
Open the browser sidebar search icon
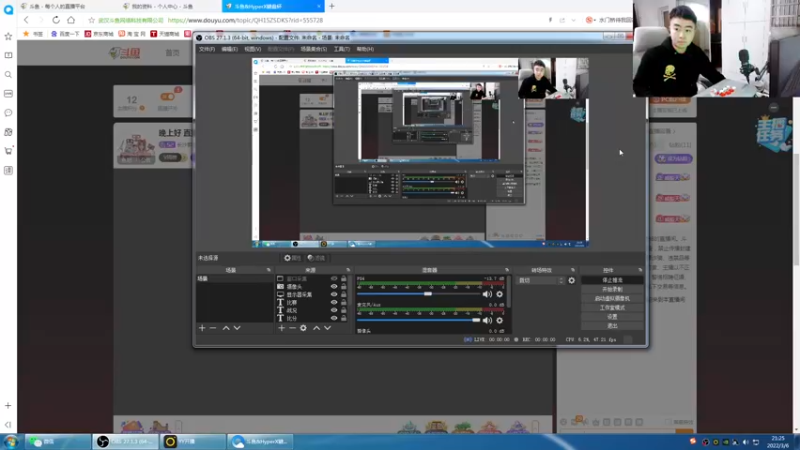(8, 74)
